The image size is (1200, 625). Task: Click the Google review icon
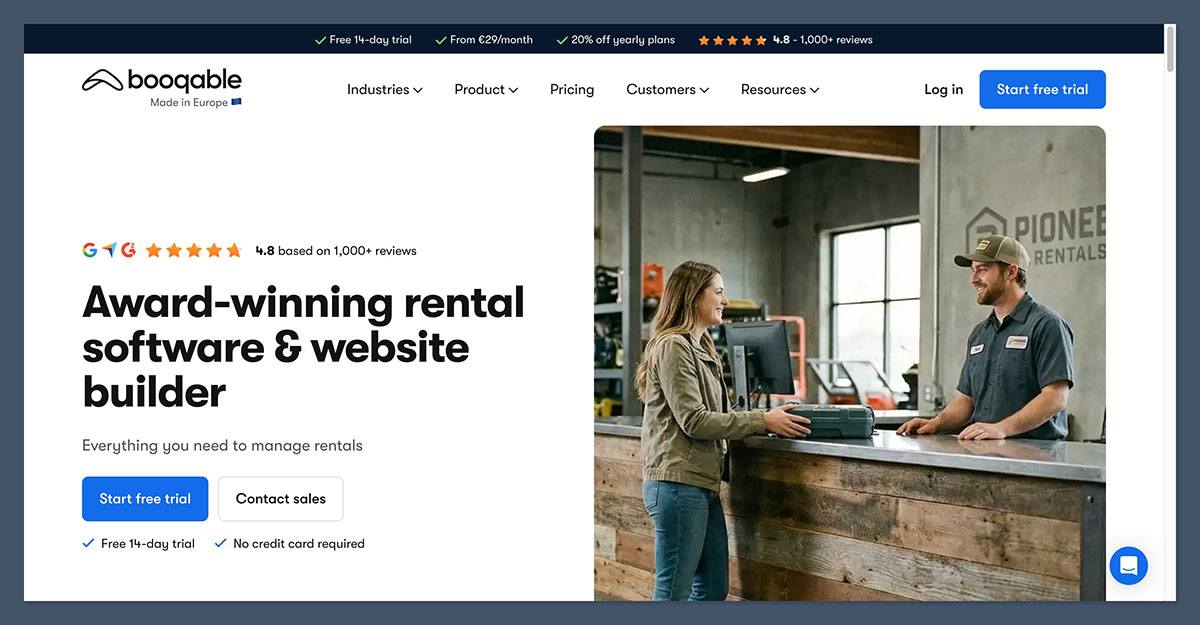point(90,250)
